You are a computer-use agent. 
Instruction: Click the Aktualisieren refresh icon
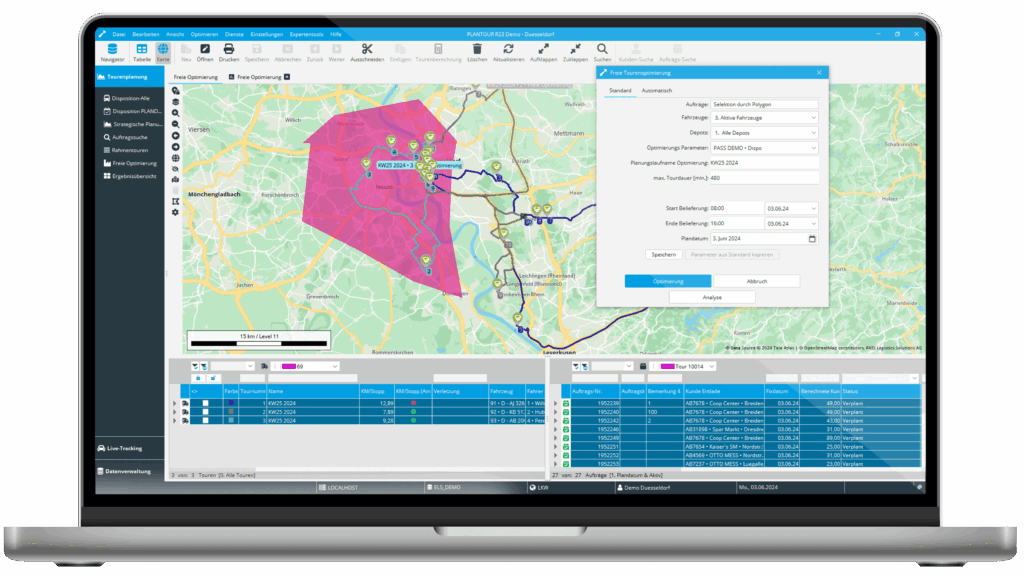508,49
